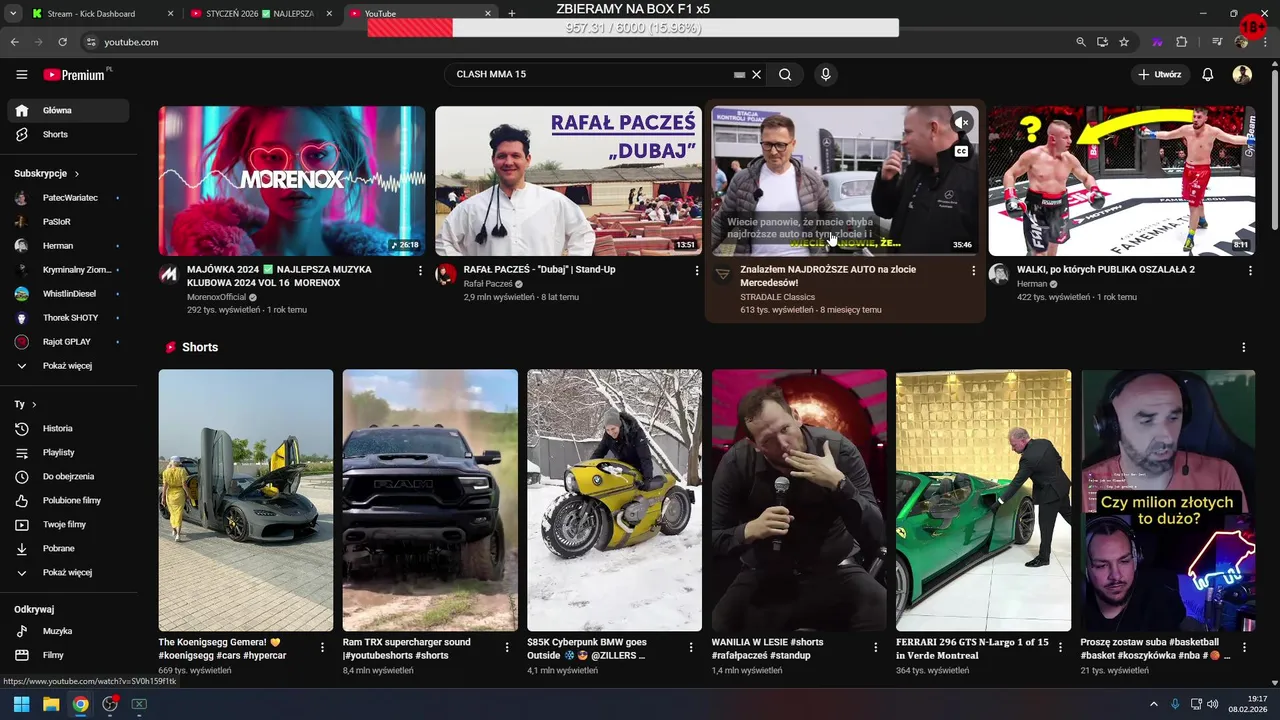Play the Rafał Pacześ Dubaj stand-up thumbnail
This screenshot has width=1280, height=720.
568,181
